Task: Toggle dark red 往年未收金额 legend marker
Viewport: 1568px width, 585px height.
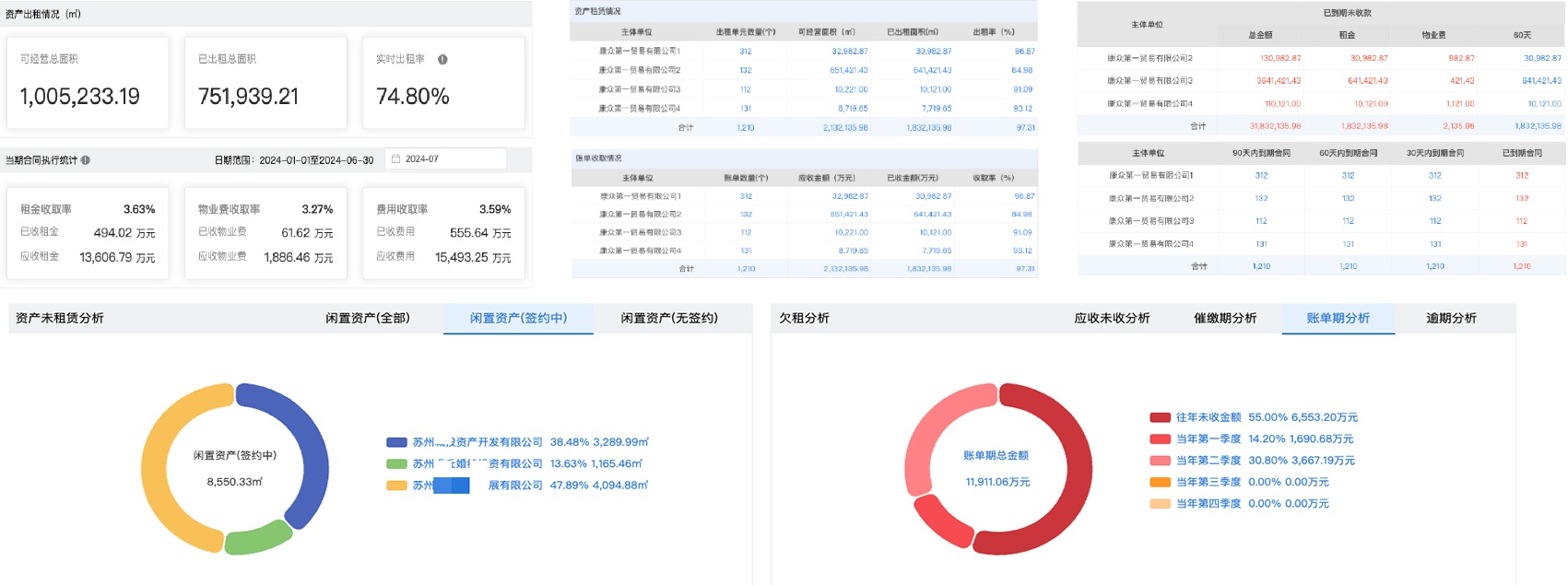Action: (x=1160, y=417)
